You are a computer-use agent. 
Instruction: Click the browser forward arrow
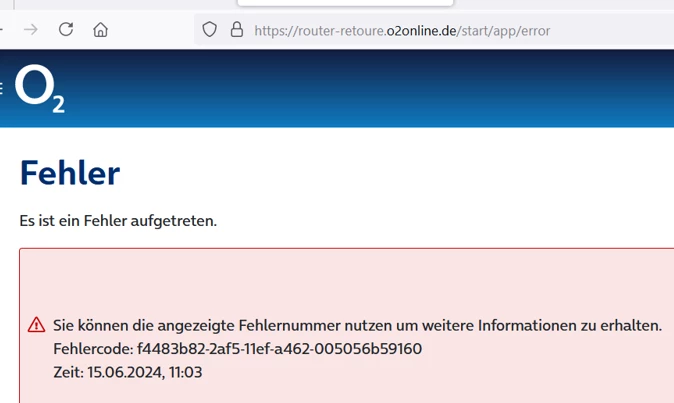31,30
